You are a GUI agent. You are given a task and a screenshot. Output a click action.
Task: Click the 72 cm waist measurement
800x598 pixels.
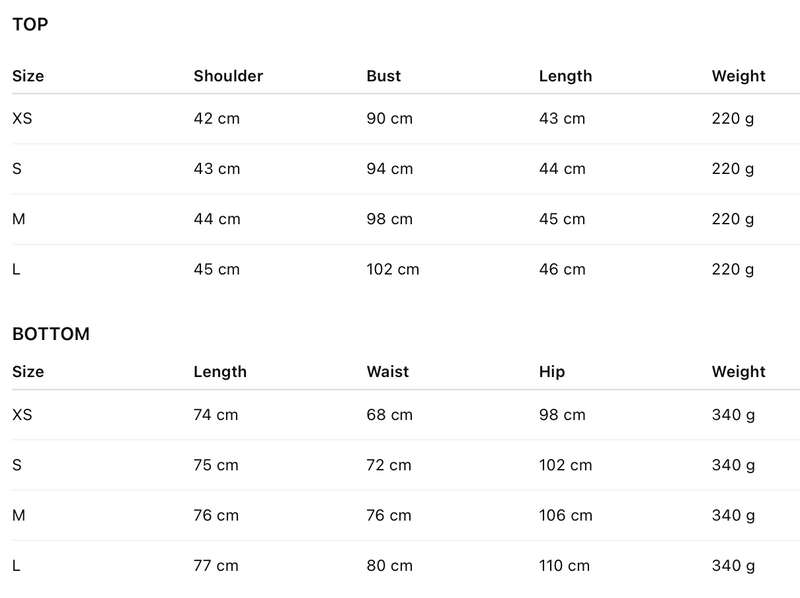coord(390,465)
